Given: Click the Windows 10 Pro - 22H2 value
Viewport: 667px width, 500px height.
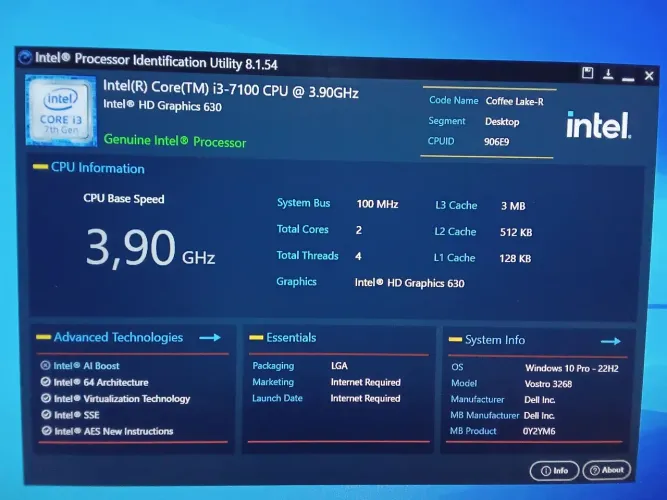Looking at the screenshot, I should click(x=572, y=369).
